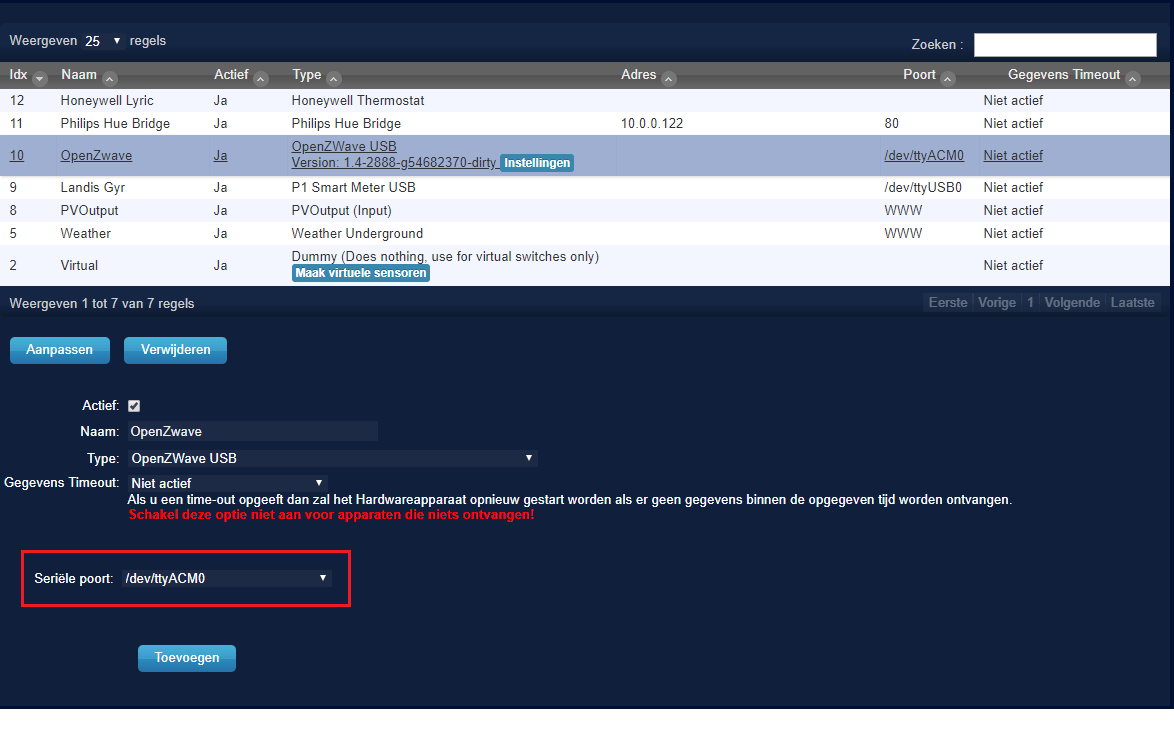This screenshot has height=735, width=1174.
Task: Click the Aanpassen button
Action: click(60, 350)
